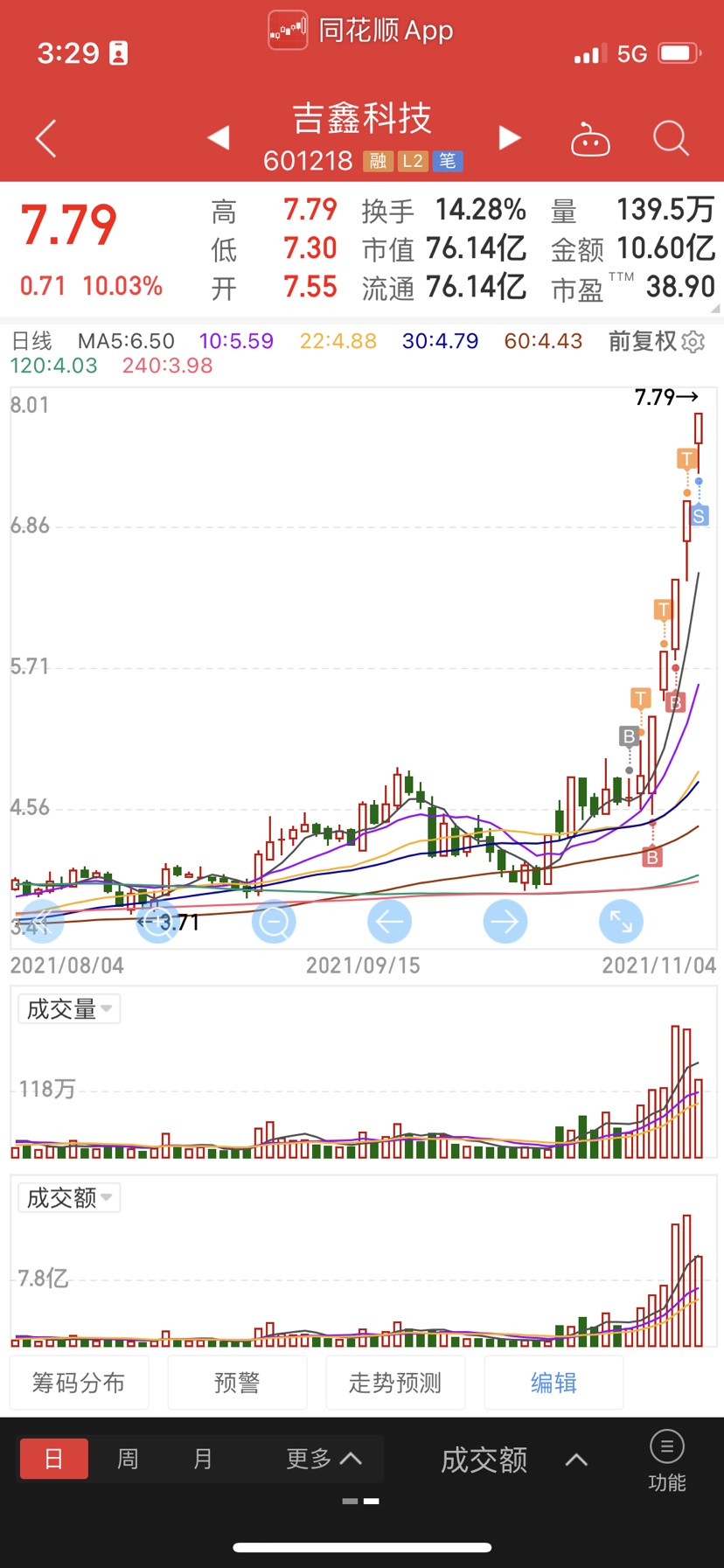Open chart settings gear icon

coord(693,341)
